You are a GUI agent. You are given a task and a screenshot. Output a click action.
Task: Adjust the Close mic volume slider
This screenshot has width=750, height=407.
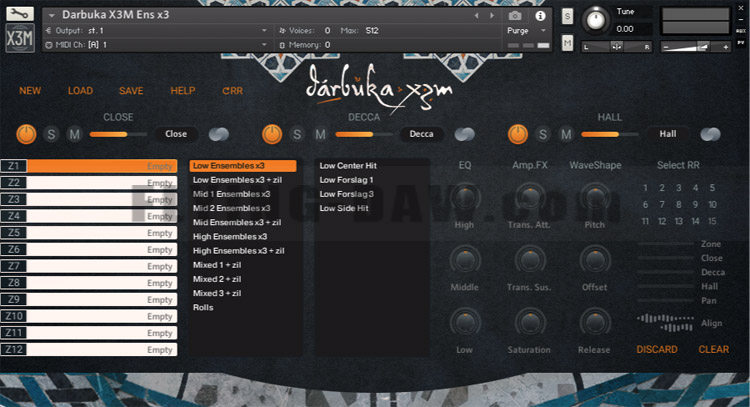click(118, 134)
